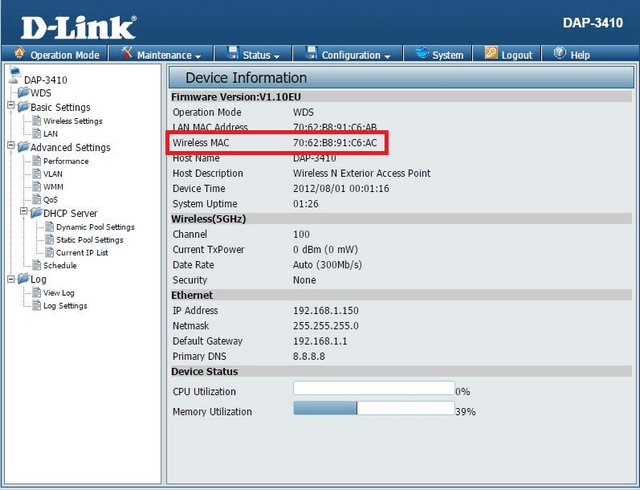
Task: Click the DAP-3410 device root icon
Action: [x=13, y=78]
